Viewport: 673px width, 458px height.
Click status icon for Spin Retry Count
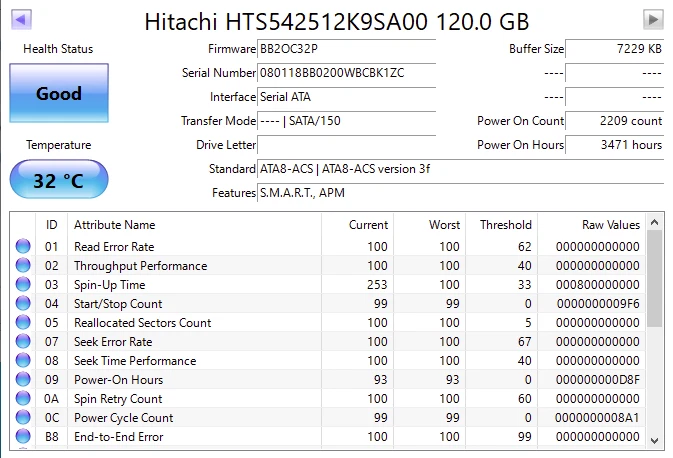(23, 398)
